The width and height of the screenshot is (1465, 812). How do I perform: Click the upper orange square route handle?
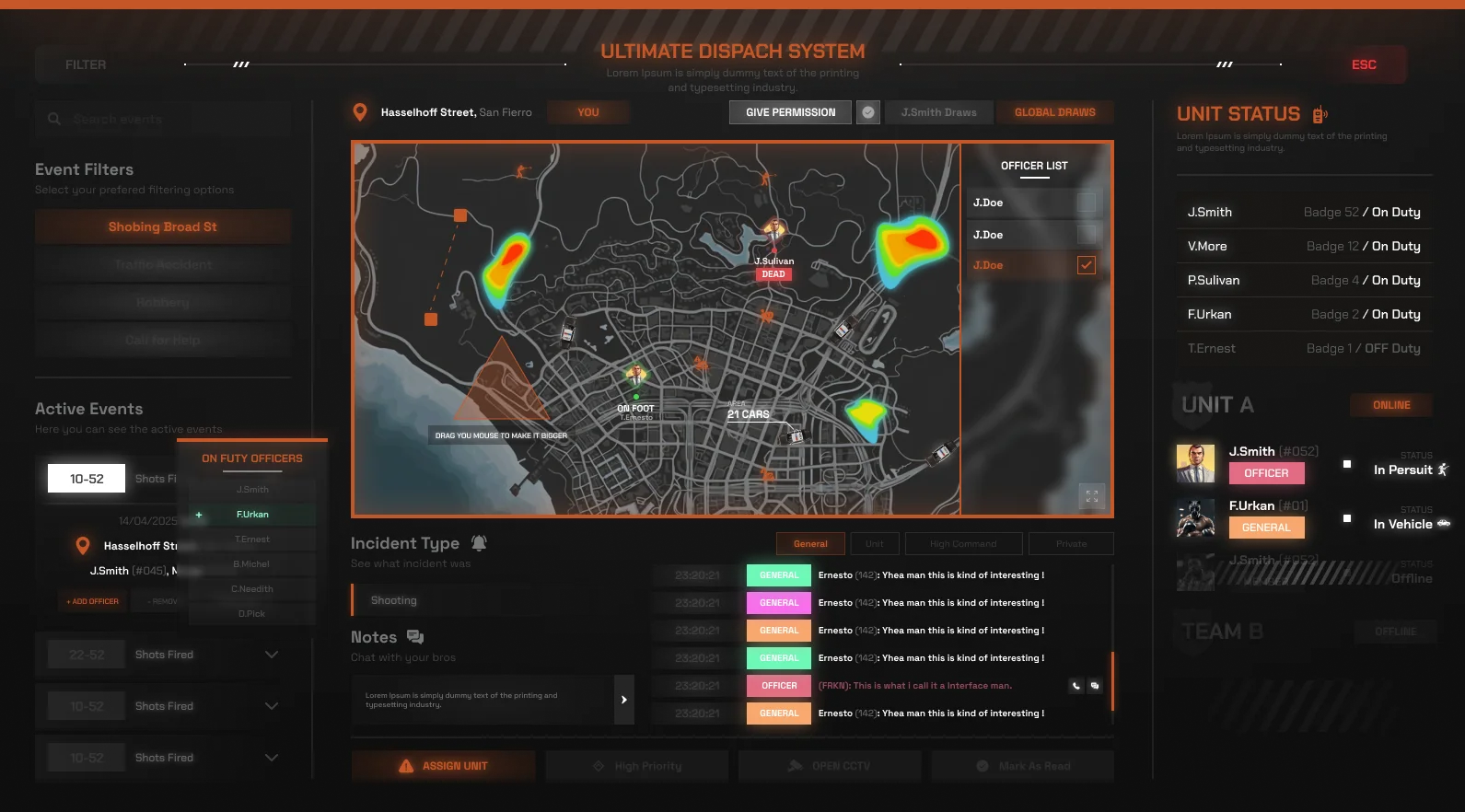click(460, 215)
